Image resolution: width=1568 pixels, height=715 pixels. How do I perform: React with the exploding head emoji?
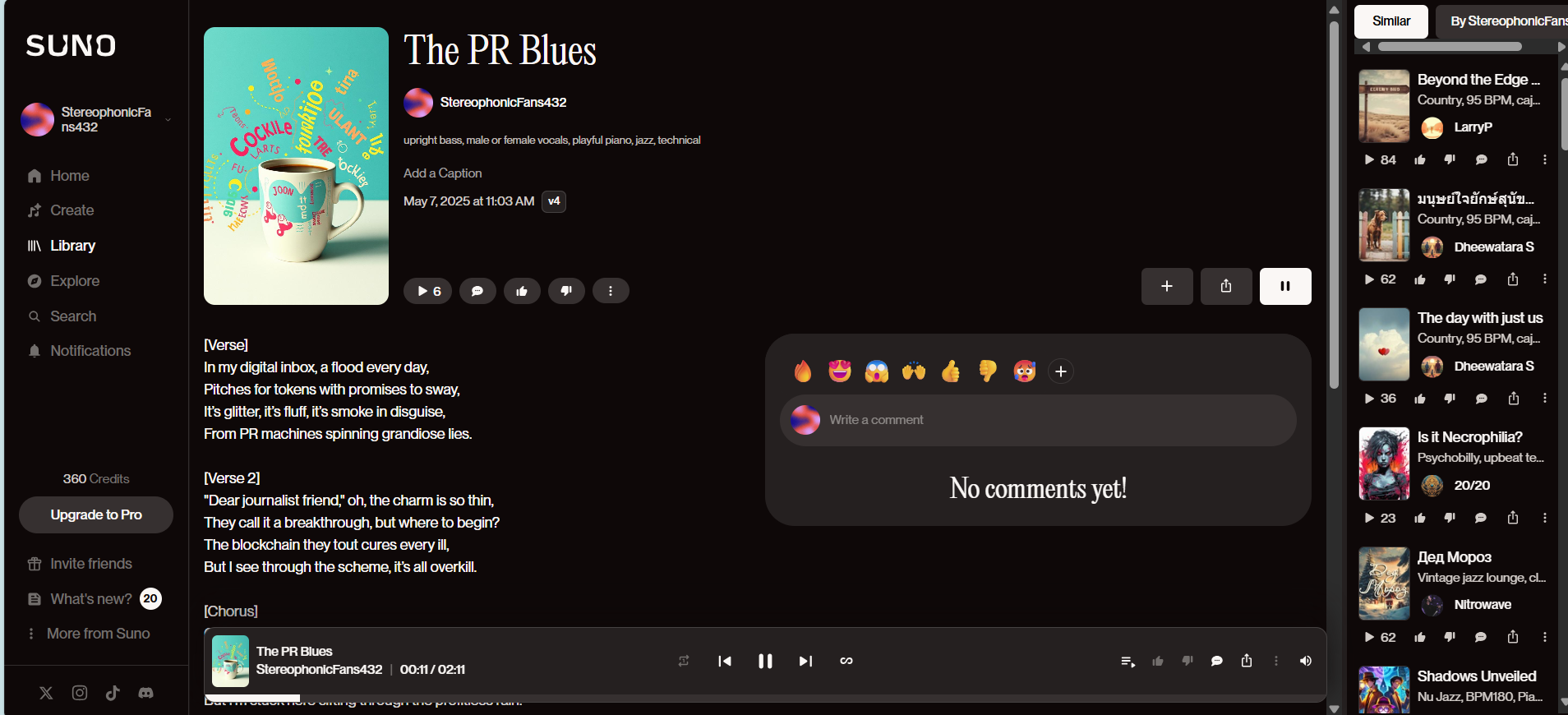[1025, 371]
